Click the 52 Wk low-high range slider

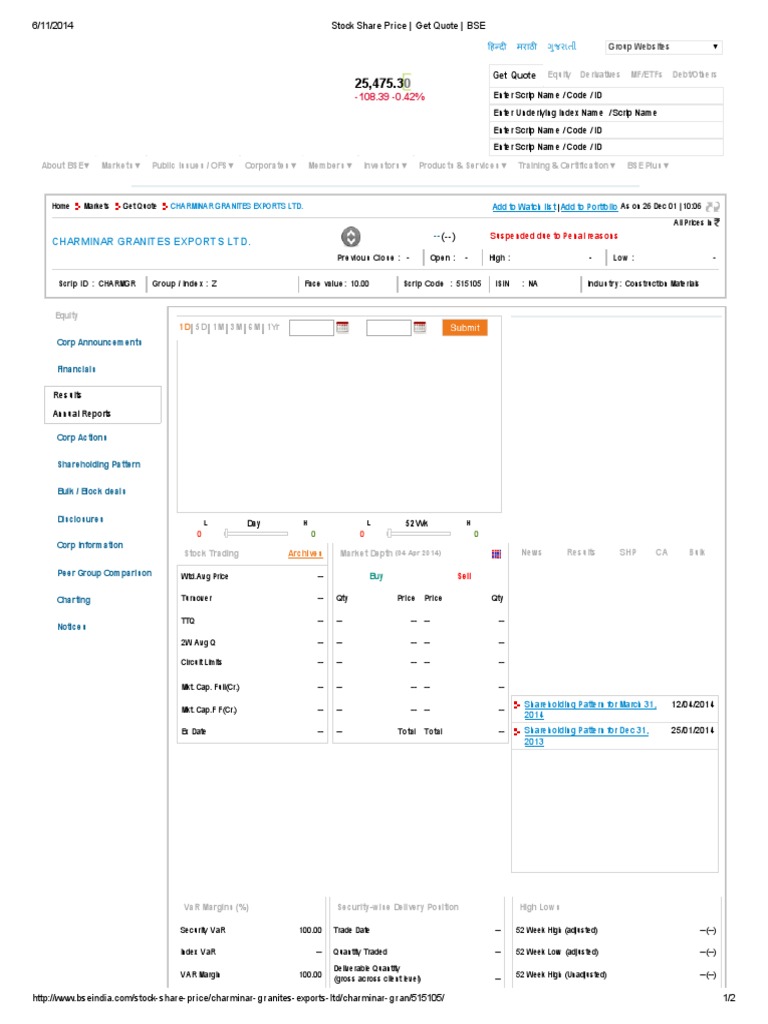419,534
